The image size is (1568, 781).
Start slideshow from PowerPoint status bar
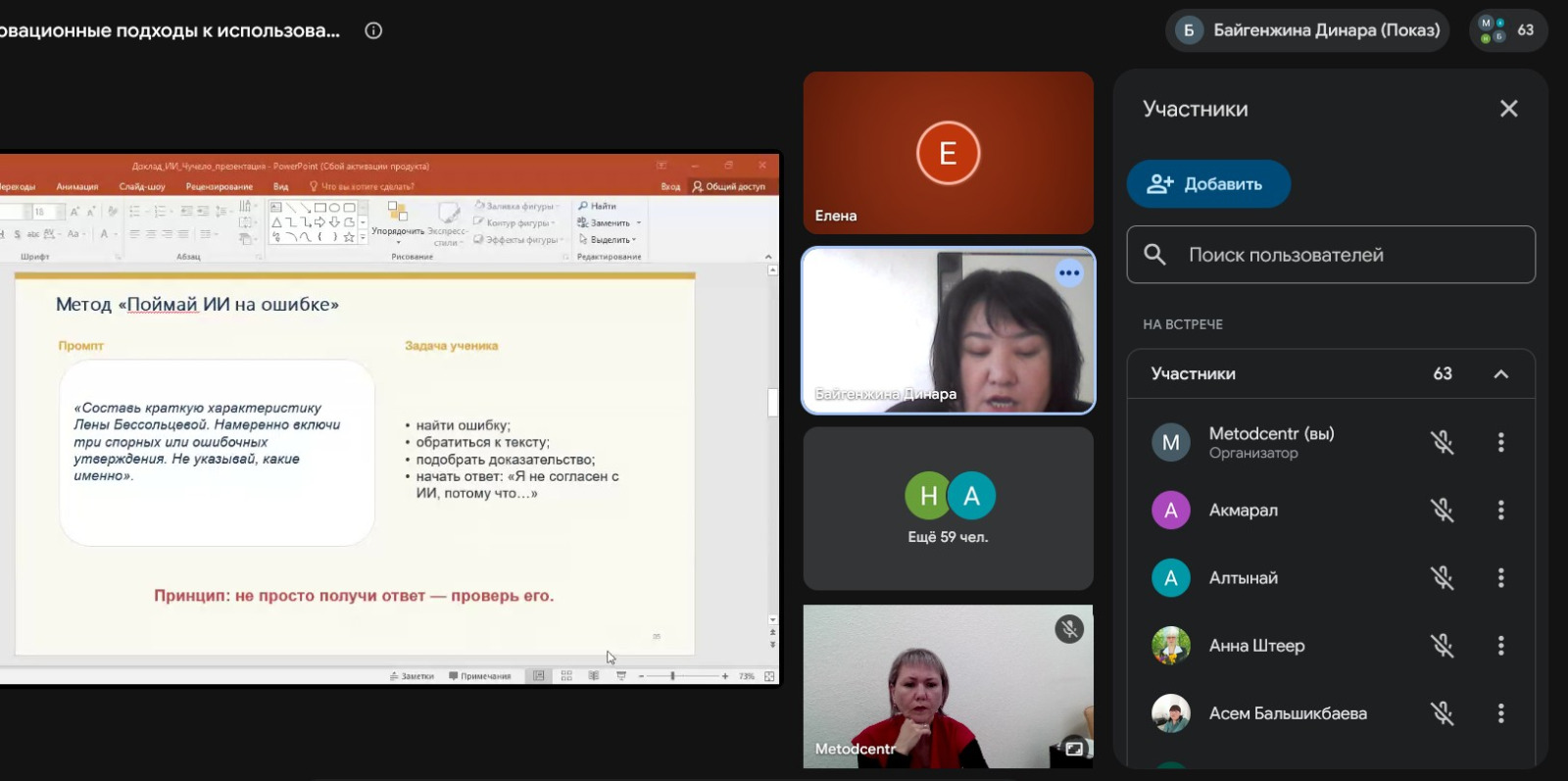click(621, 676)
